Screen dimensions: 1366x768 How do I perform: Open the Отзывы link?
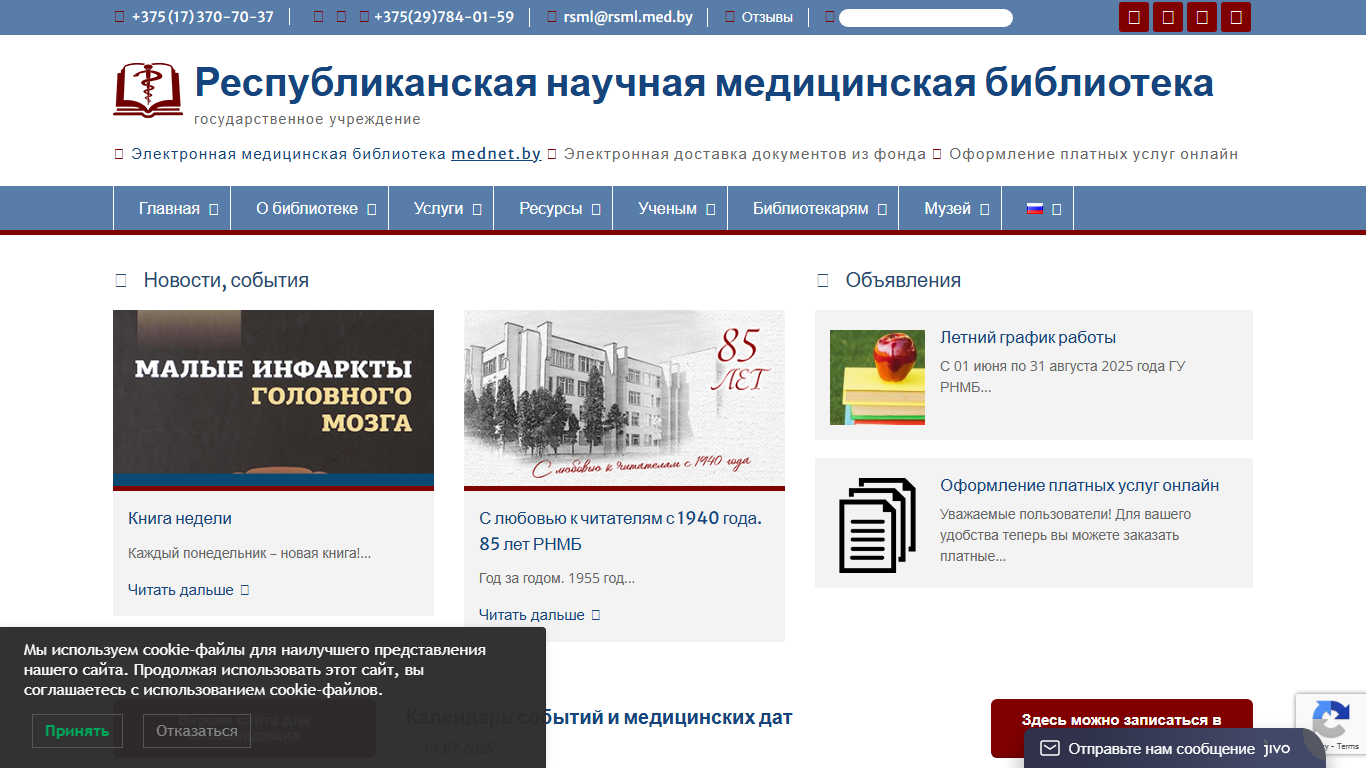(767, 17)
